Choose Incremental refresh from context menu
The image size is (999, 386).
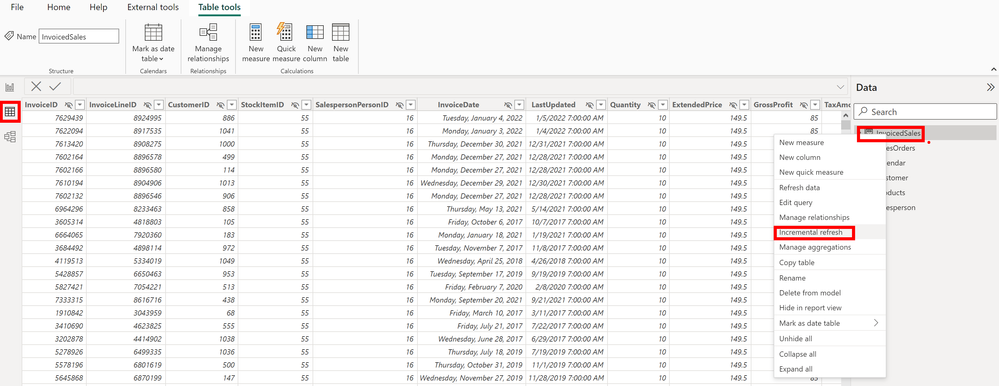tap(830, 232)
